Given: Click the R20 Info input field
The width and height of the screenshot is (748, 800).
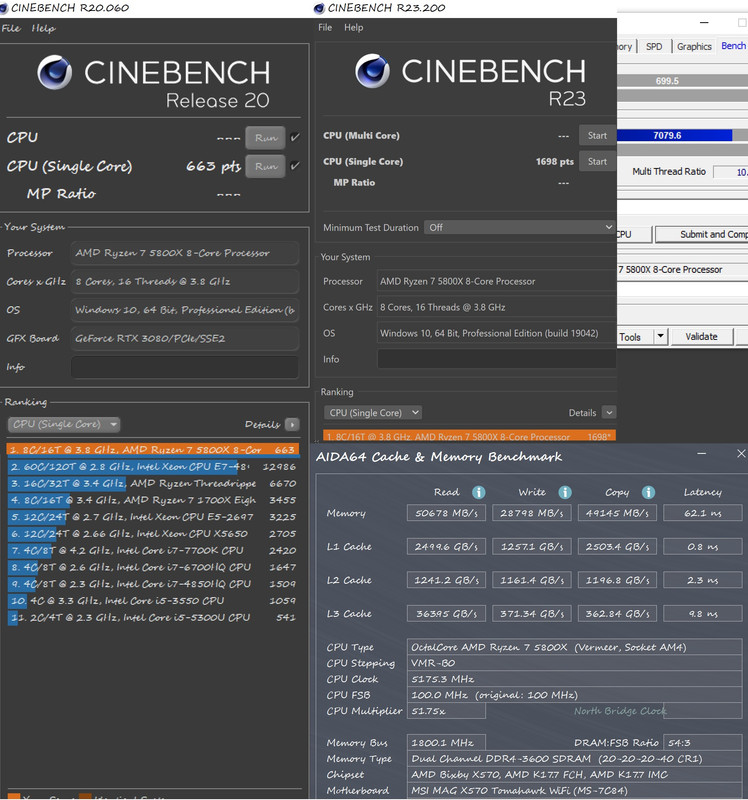Looking at the screenshot, I should [185, 367].
